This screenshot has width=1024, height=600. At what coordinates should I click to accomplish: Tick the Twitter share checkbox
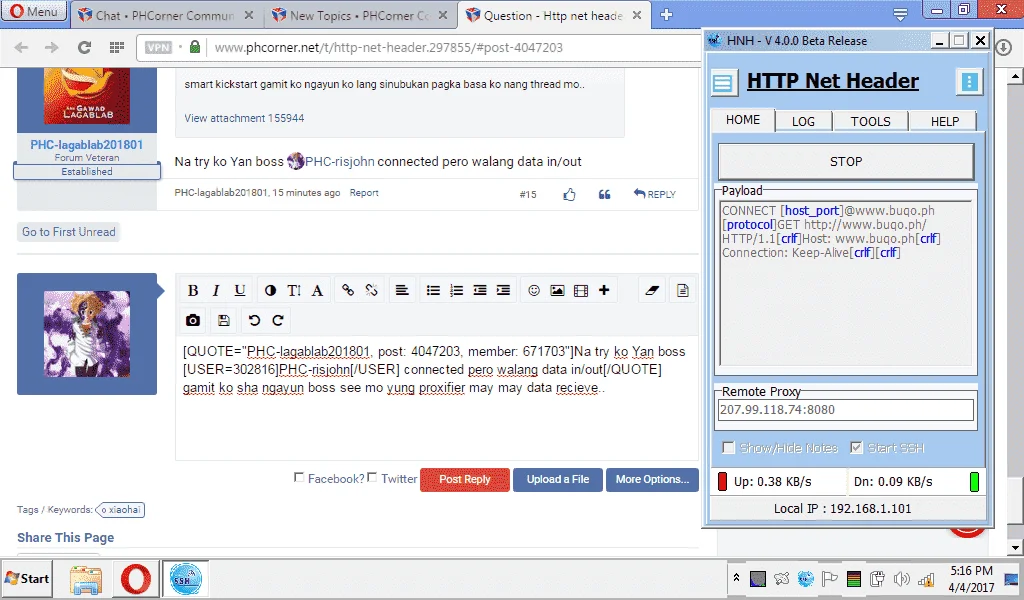[x=372, y=477]
